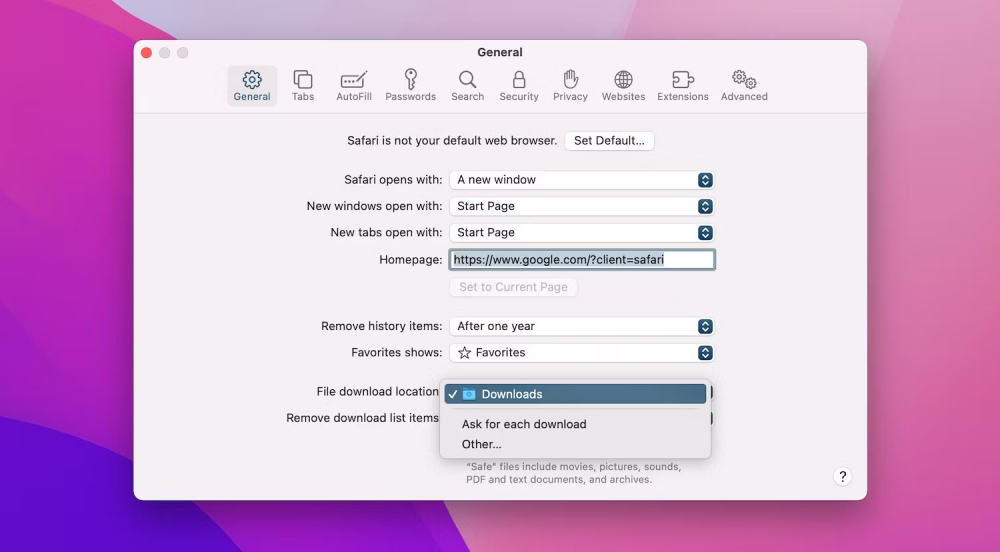Expand the 'Safari opens with' dropdown

tap(581, 180)
